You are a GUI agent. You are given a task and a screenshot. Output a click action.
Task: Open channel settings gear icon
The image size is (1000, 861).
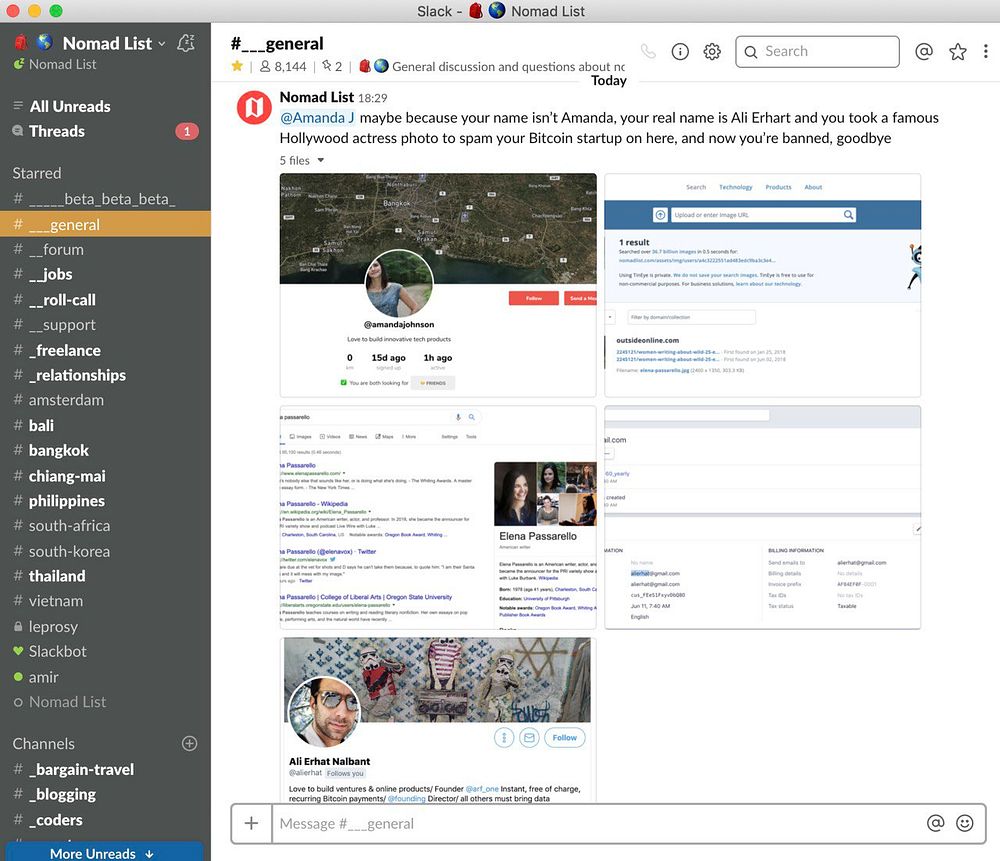pyautogui.click(x=712, y=52)
